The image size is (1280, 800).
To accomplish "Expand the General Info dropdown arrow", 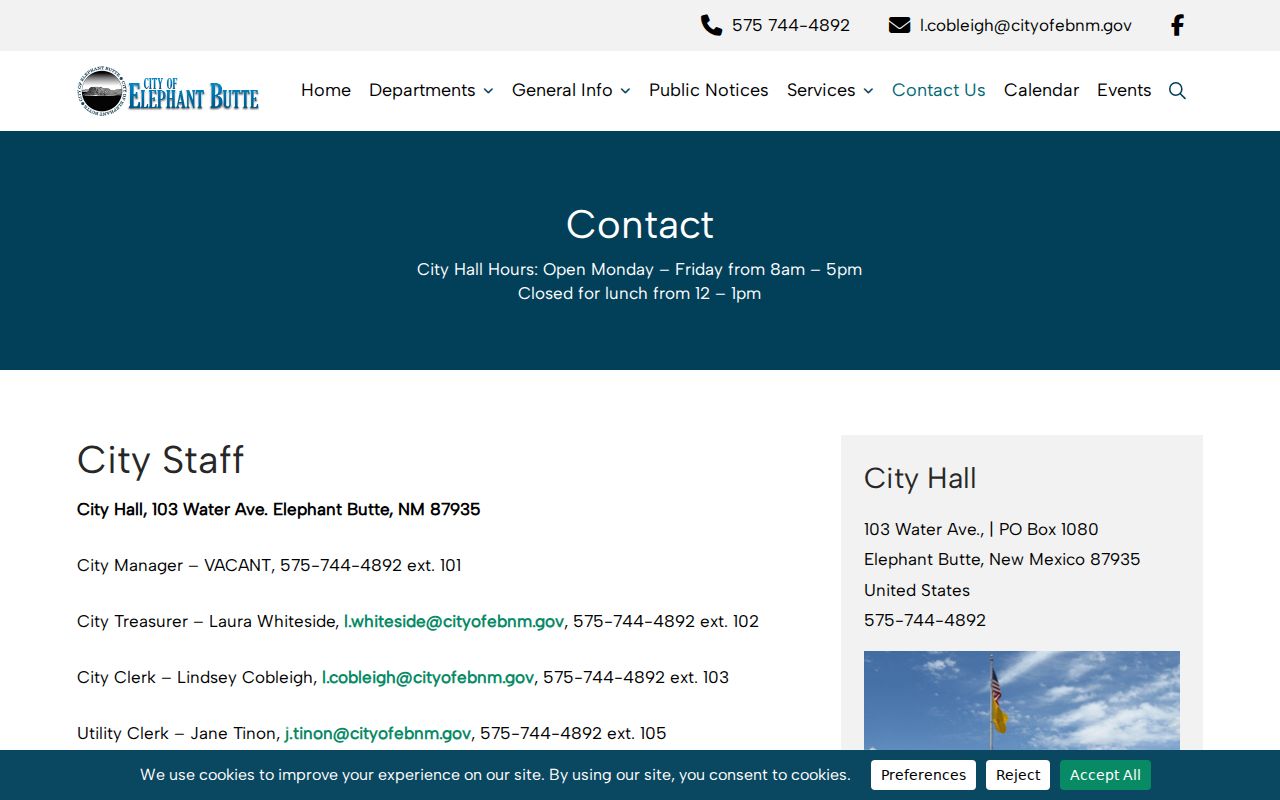I will pyautogui.click(x=625, y=91).
